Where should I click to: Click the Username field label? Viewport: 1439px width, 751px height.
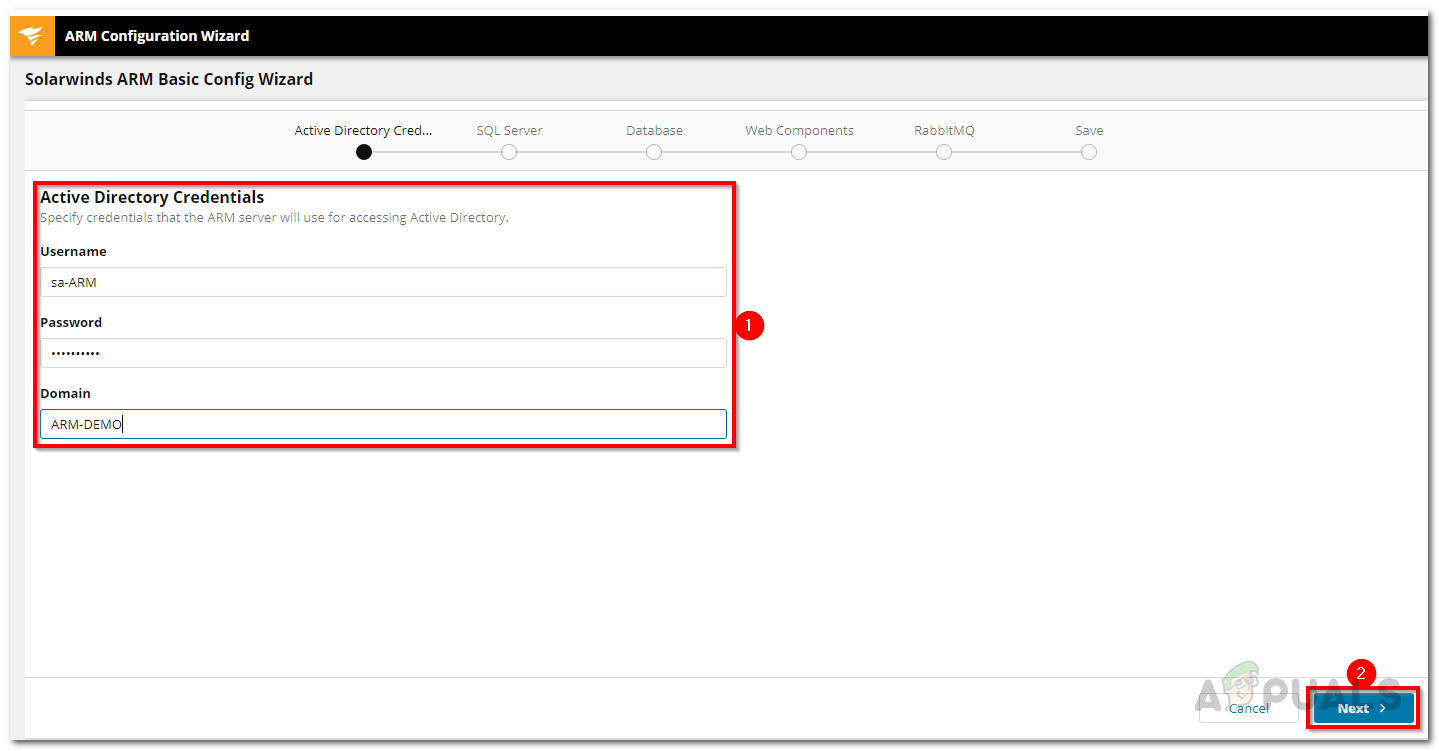click(x=73, y=251)
